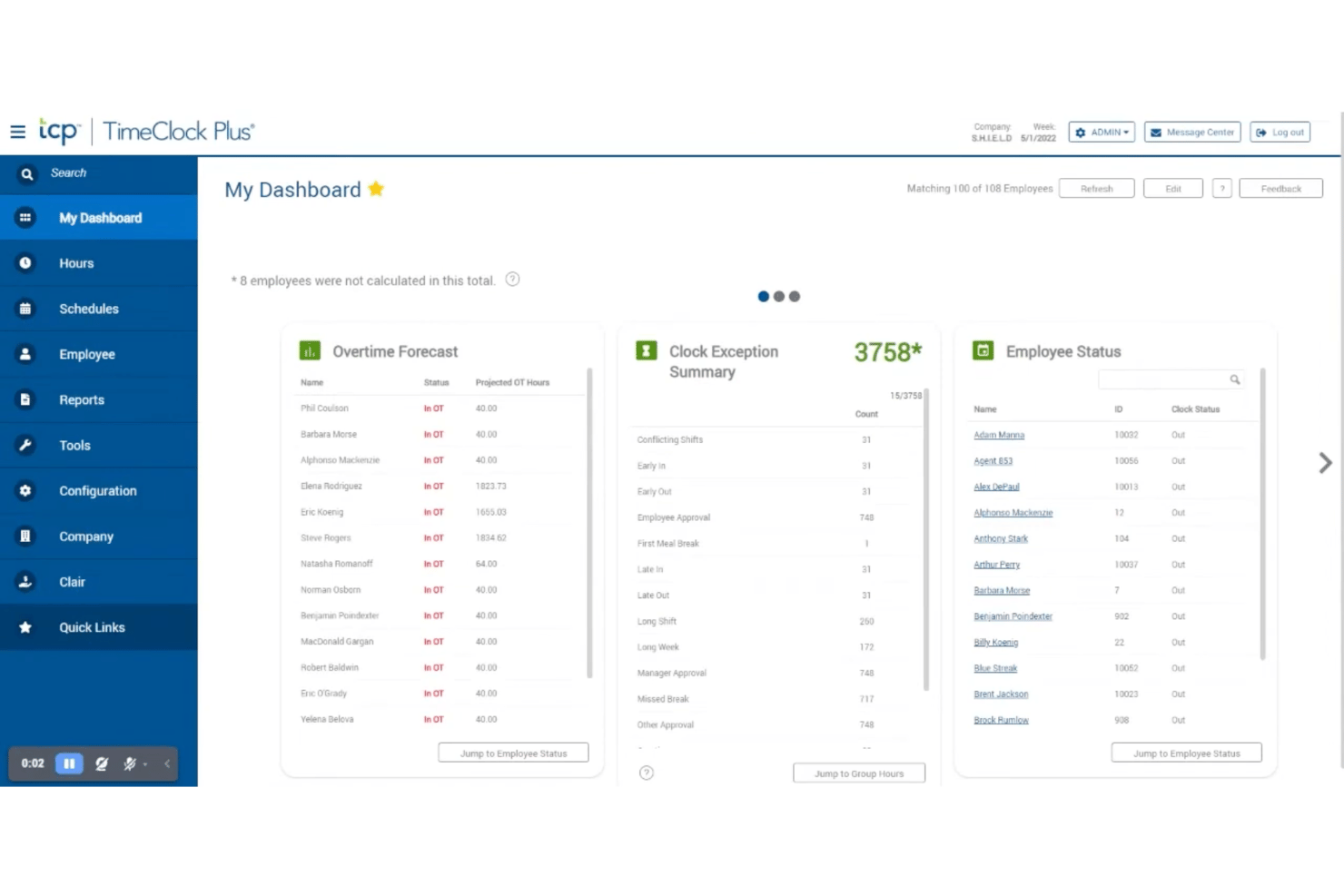
Task: Click the Overtime Forecast green chart icon
Action: coord(310,350)
